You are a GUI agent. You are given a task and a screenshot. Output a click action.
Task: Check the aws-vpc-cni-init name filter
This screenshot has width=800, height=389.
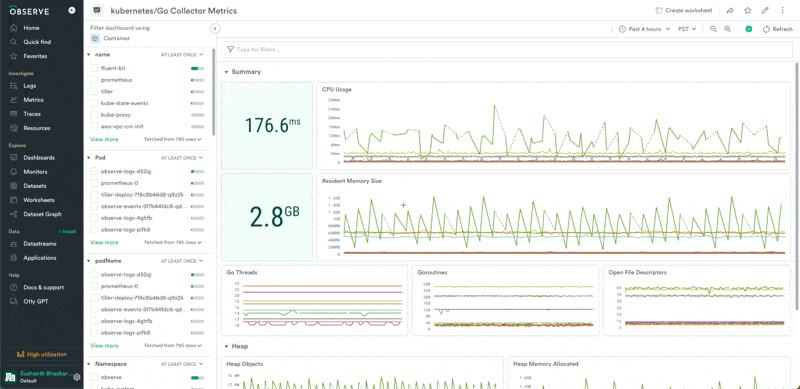94,126
